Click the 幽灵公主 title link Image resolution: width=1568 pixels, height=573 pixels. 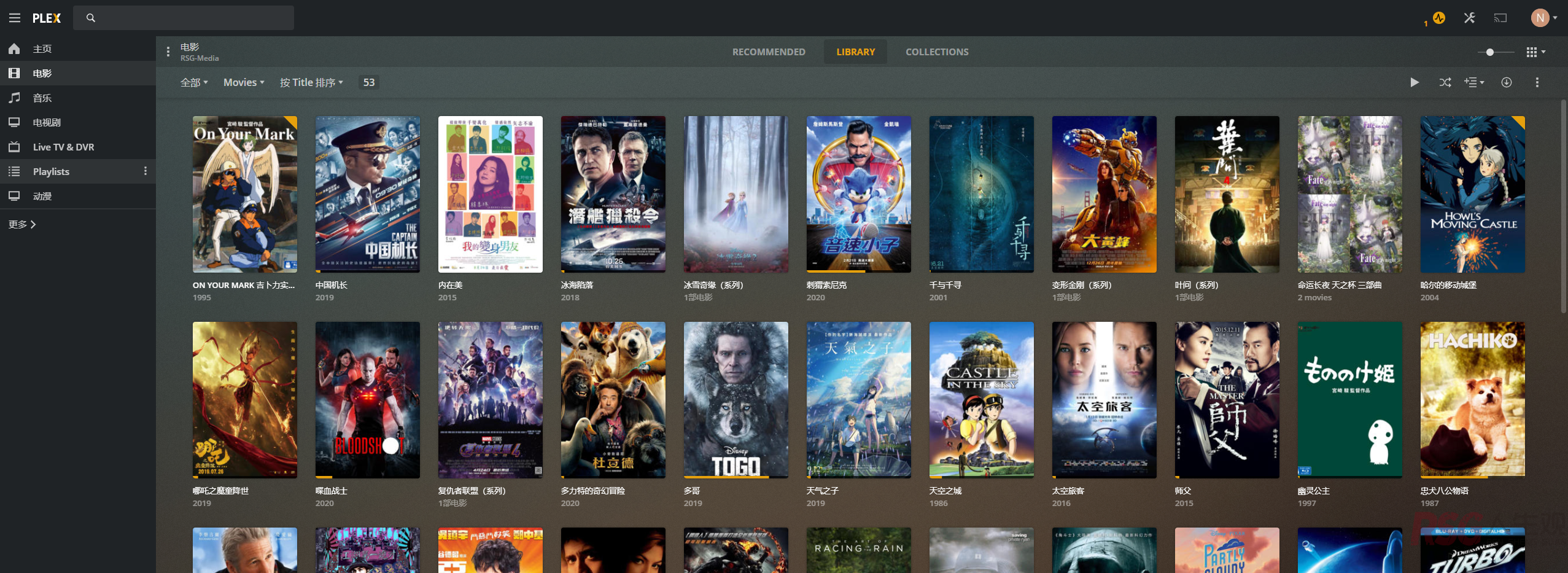(1314, 491)
